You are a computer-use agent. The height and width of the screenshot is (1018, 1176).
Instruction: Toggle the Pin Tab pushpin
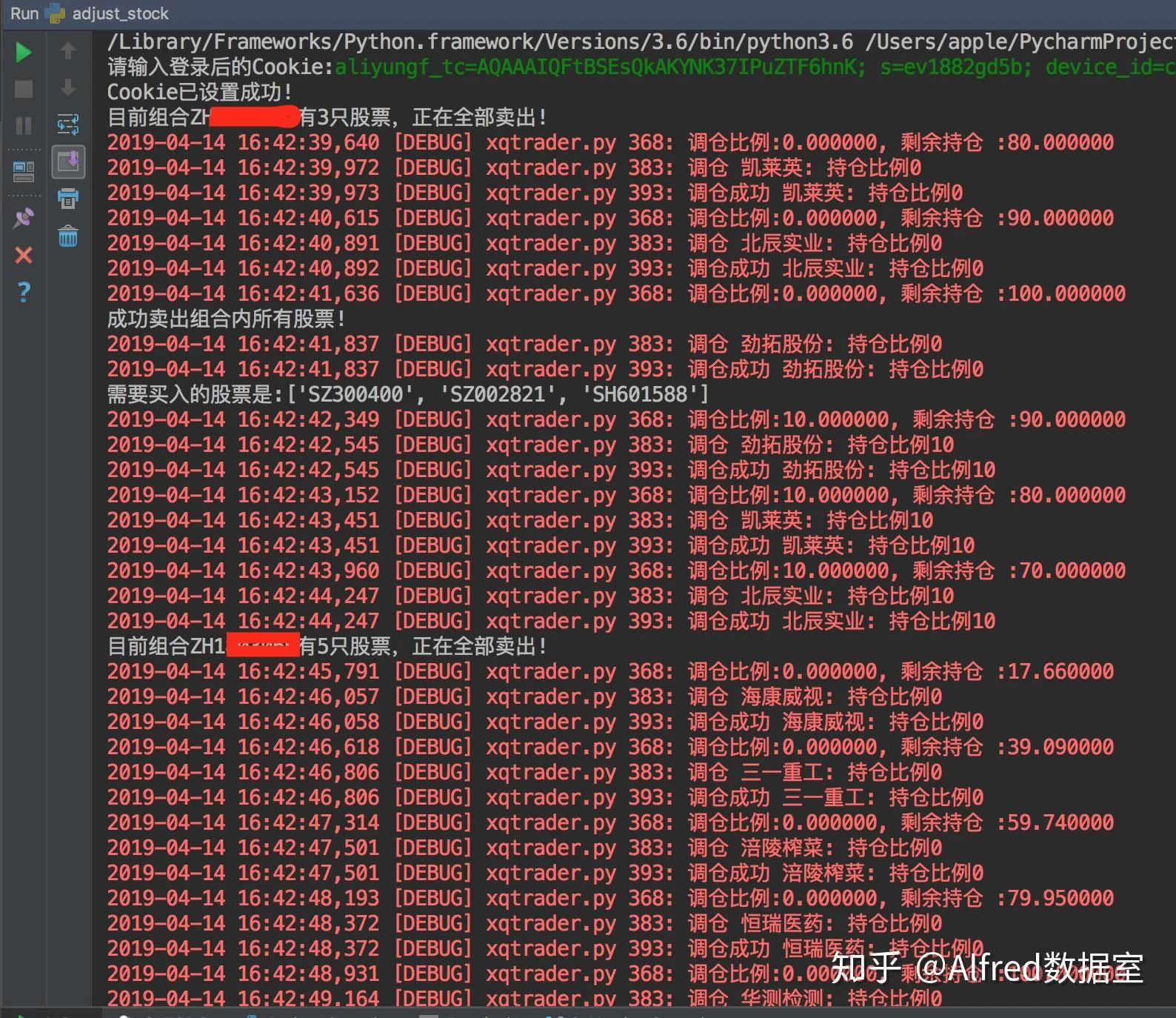24,218
